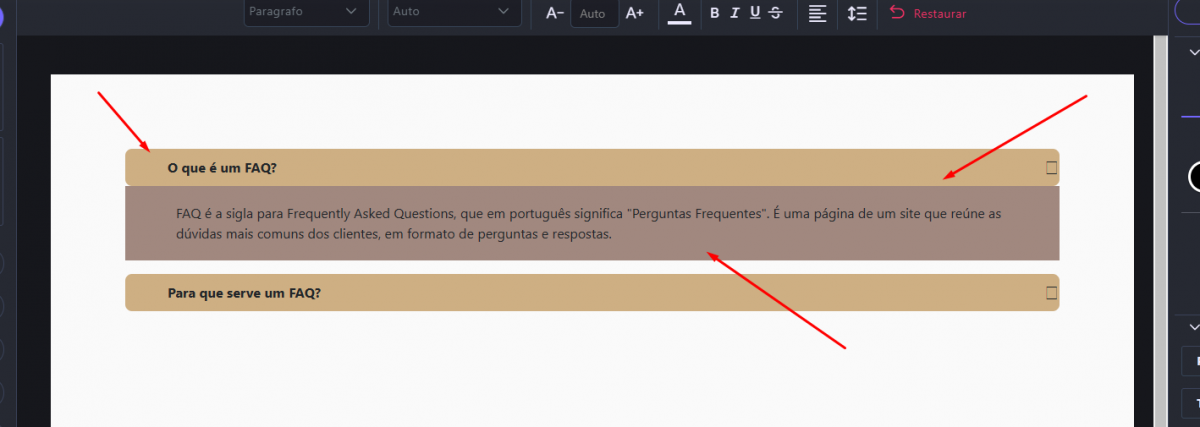Click the "O que é um FAQ?" heading
The image size is (1200, 427).
pos(222,168)
